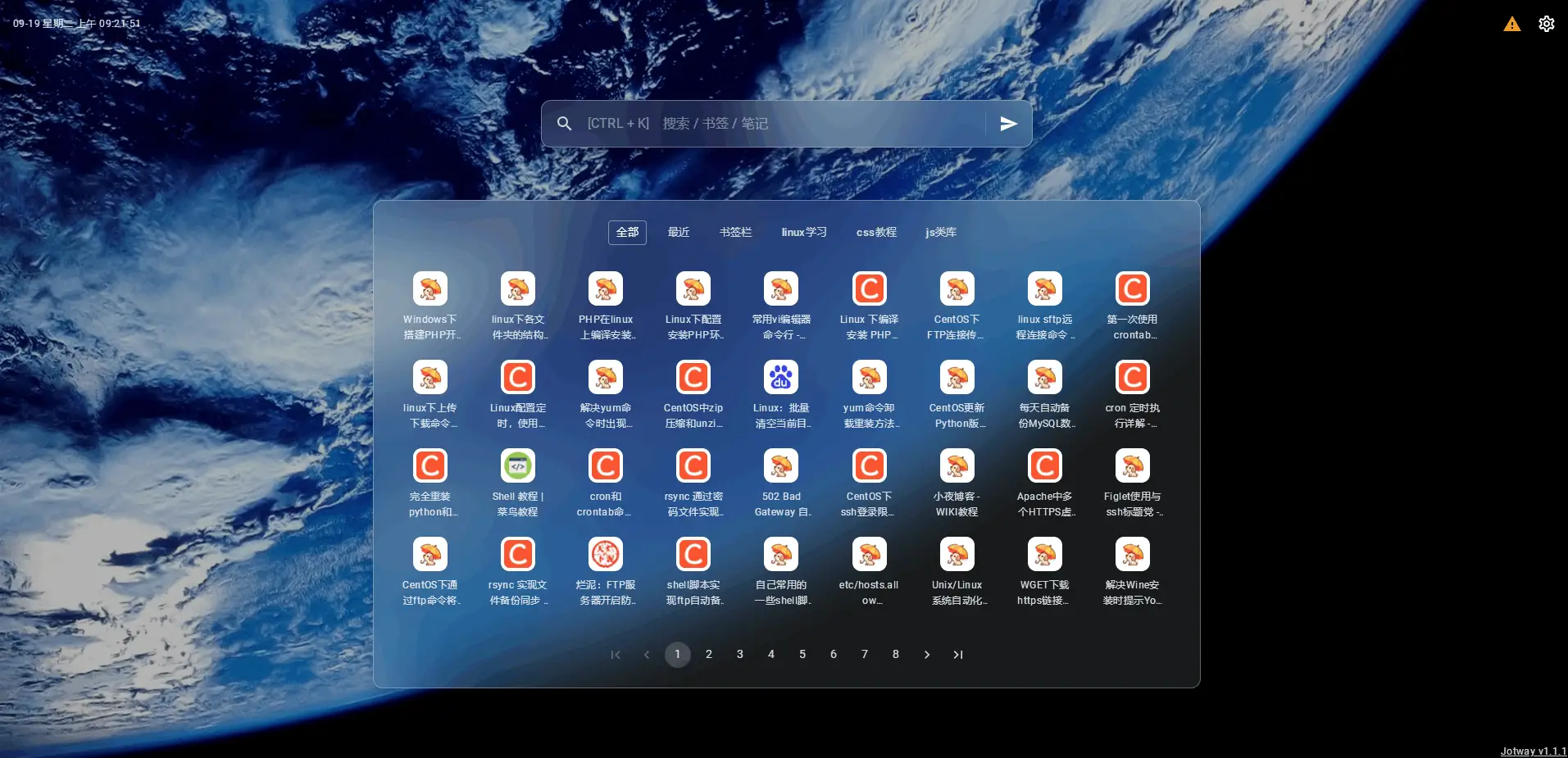Screen dimensions: 1568x758
Task: Jump to last page of bookmarks
Action: [958, 655]
